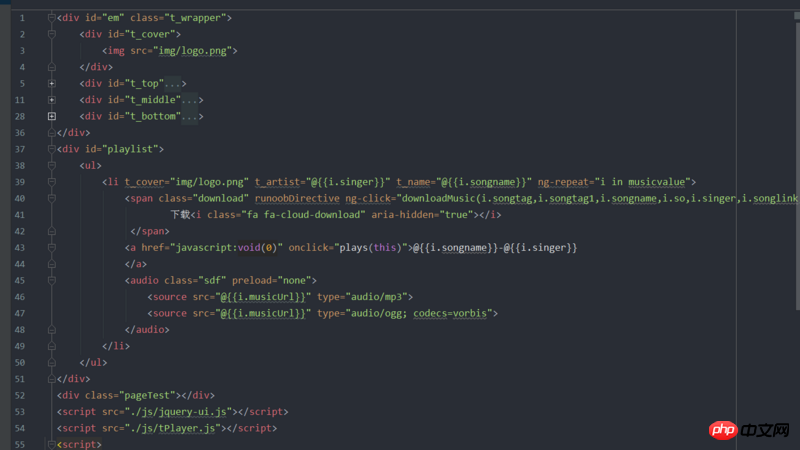800x450 pixels.
Task: Expand the folded t_bottom div on line 28
Action: 52,116
